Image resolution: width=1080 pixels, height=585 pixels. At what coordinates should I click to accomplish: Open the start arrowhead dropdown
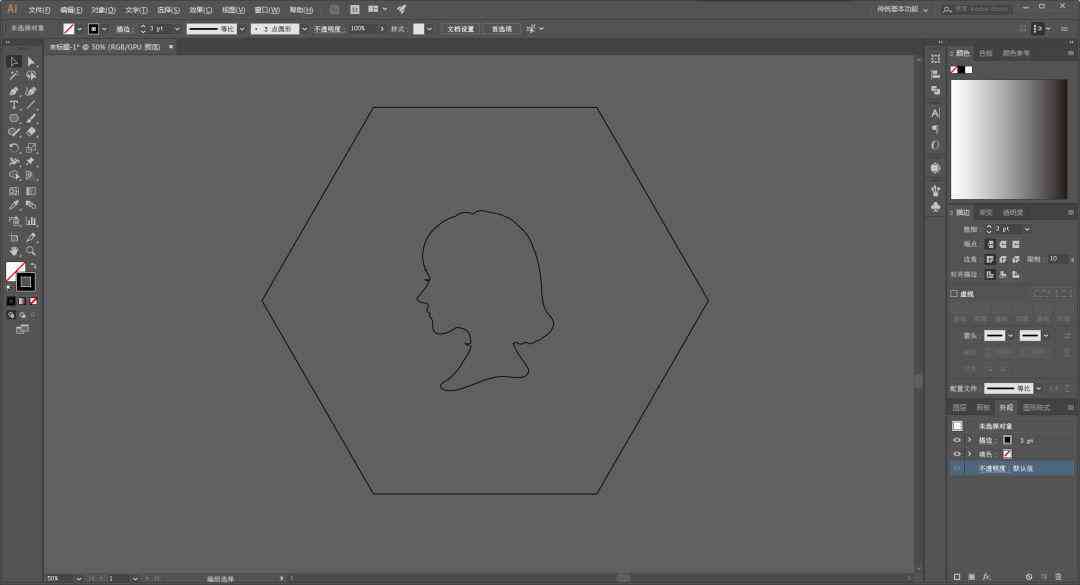point(1010,336)
